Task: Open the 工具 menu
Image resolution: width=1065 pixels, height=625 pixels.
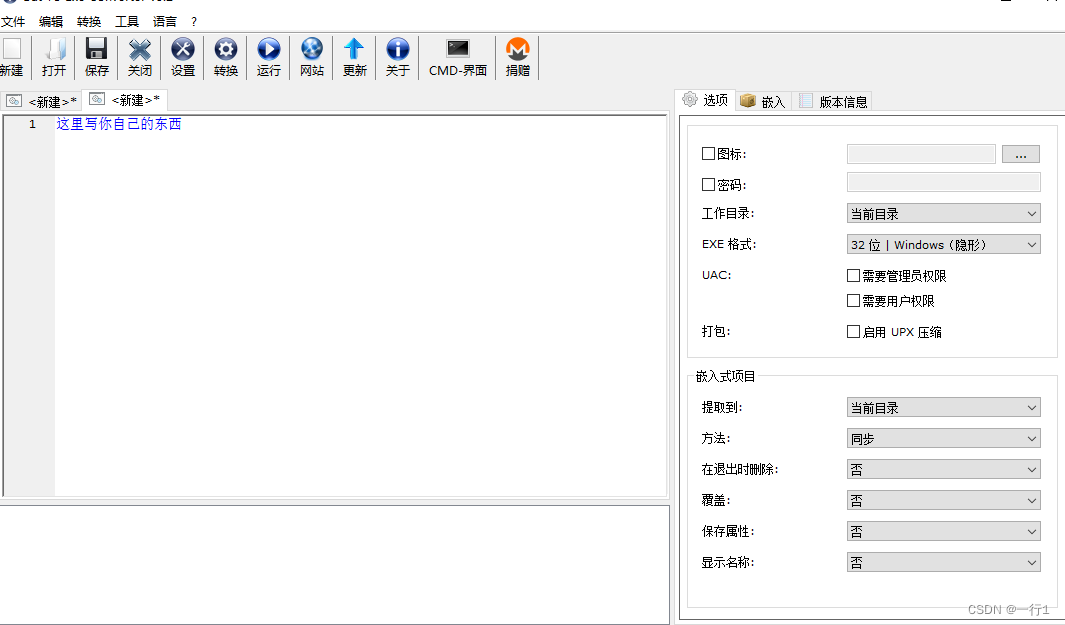Action: (x=127, y=22)
